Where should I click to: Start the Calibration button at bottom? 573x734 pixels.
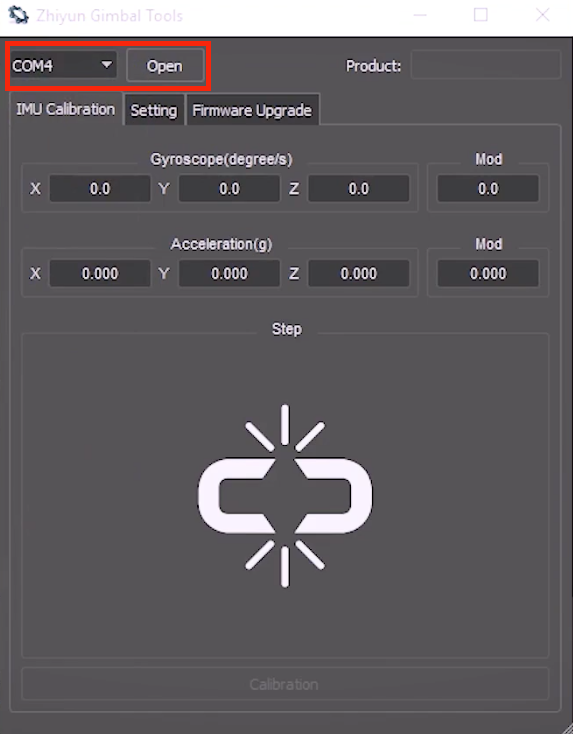pos(285,684)
